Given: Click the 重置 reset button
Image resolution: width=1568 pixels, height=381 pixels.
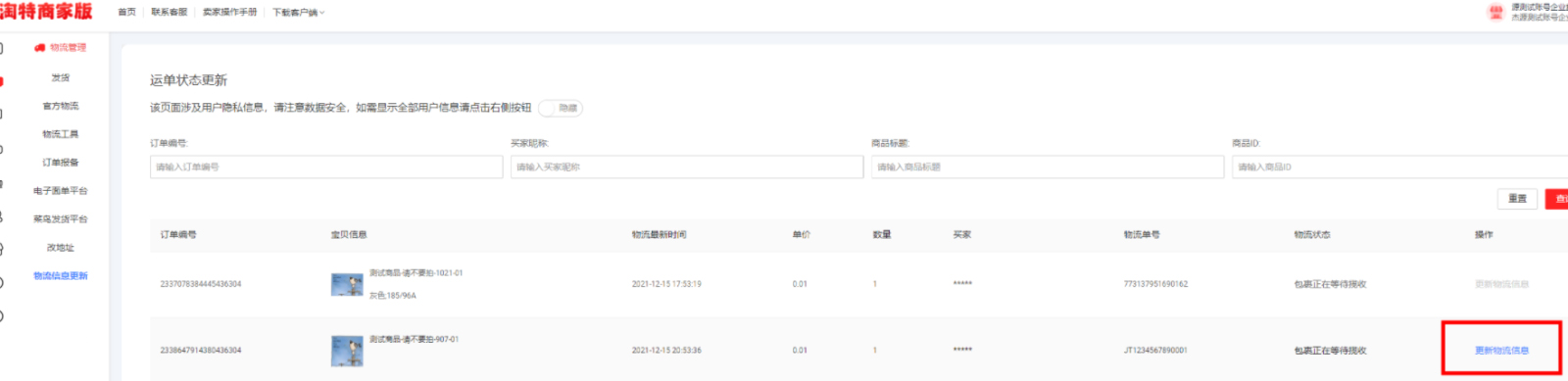Looking at the screenshot, I should tap(1517, 199).
